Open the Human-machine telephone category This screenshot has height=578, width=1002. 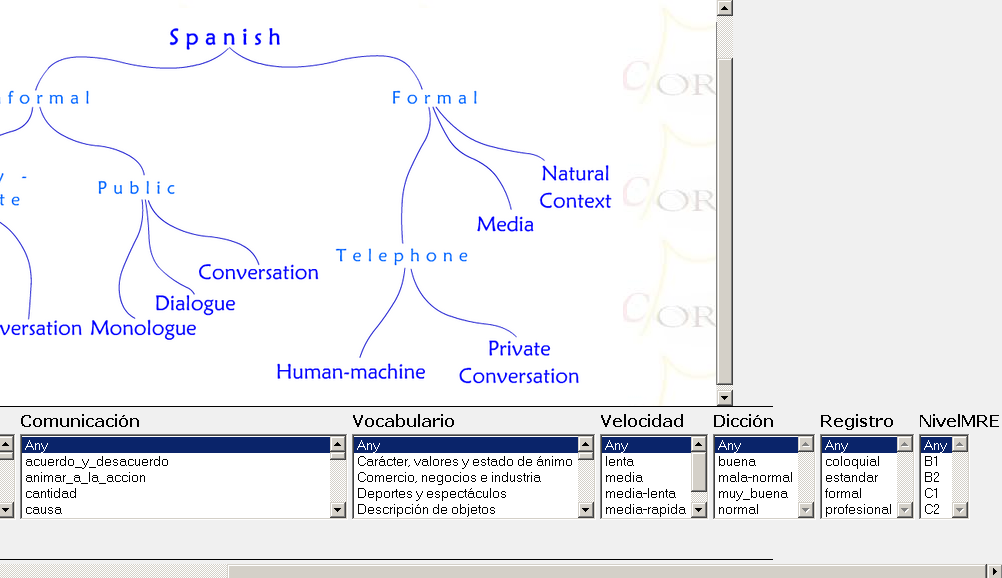(x=350, y=372)
